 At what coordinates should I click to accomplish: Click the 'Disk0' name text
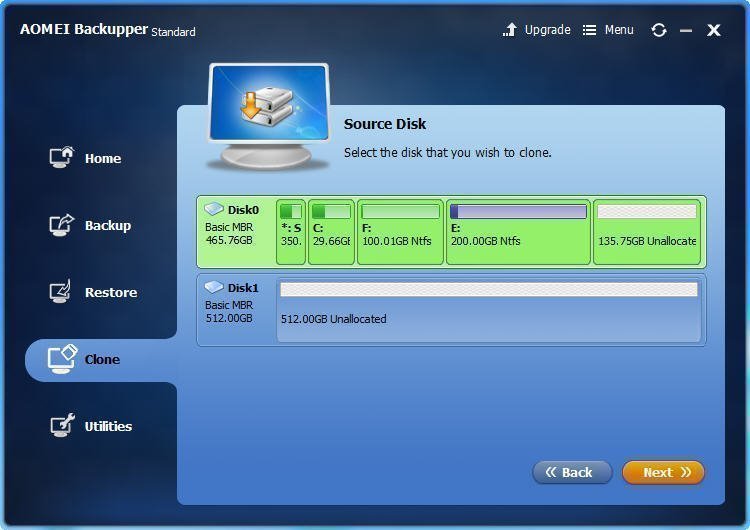click(x=243, y=210)
